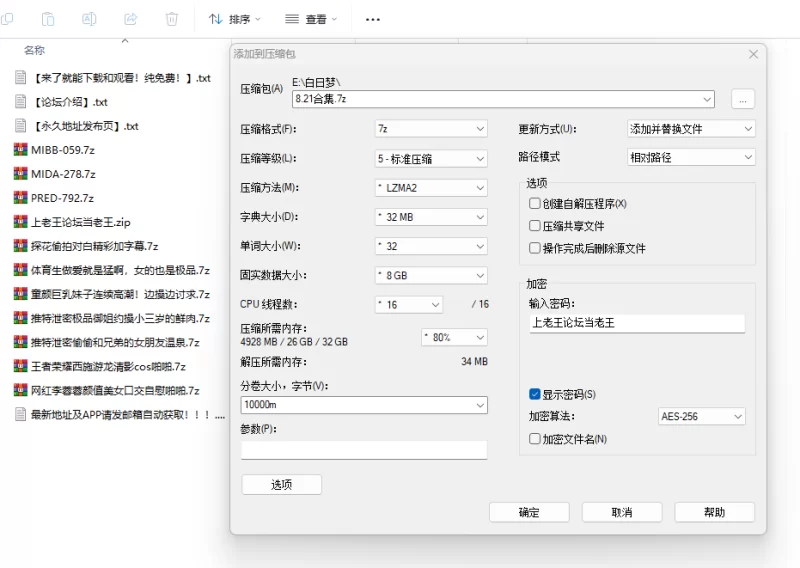Select file name 【永久地址发布页】.txt

tap(86, 126)
